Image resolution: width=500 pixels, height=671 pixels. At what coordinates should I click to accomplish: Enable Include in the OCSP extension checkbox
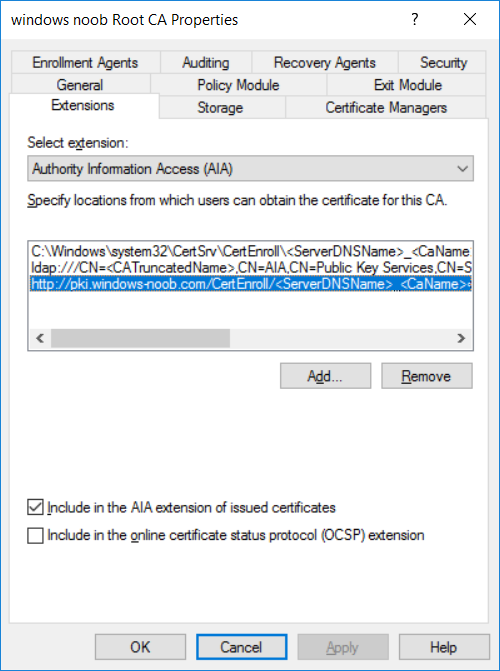click(x=36, y=535)
